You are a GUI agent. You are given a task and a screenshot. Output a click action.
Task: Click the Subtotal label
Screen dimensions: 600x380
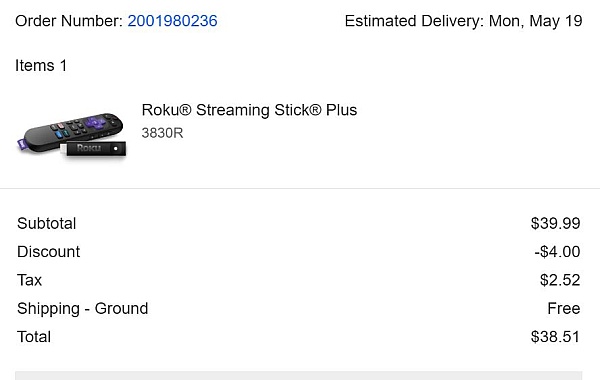[x=47, y=223]
